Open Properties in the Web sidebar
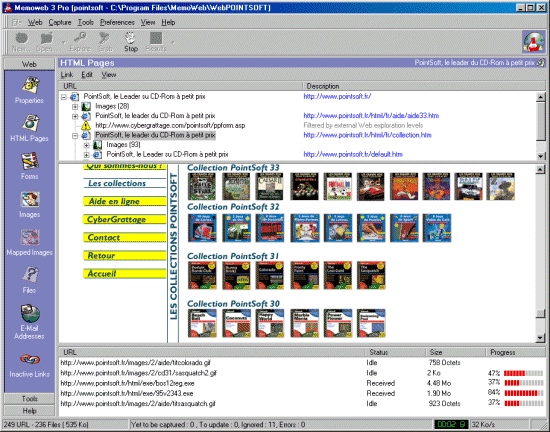This screenshot has width=550, height=432. pyautogui.click(x=29, y=90)
